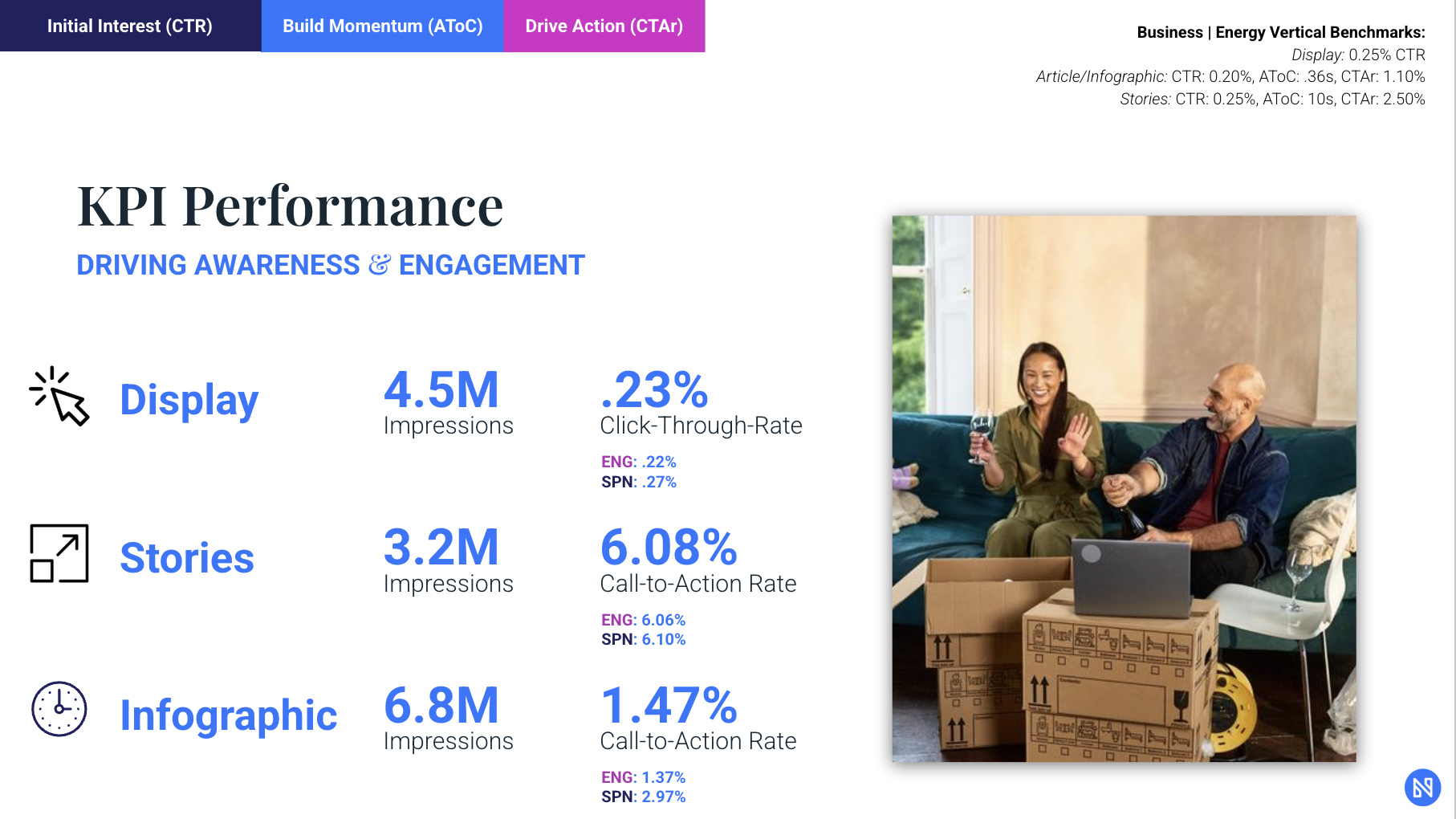Select the 6.8M impressions figure
Image resolution: width=1456 pixels, height=819 pixels.
point(441,706)
